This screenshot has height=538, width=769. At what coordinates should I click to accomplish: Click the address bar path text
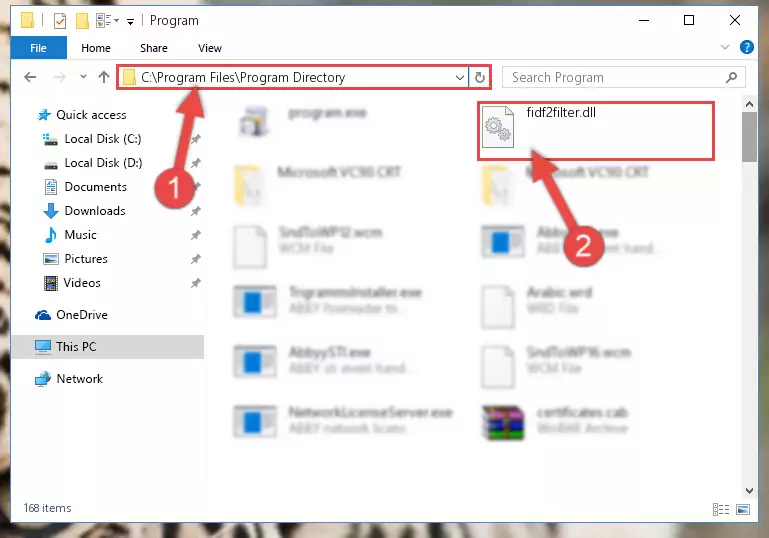(x=243, y=77)
